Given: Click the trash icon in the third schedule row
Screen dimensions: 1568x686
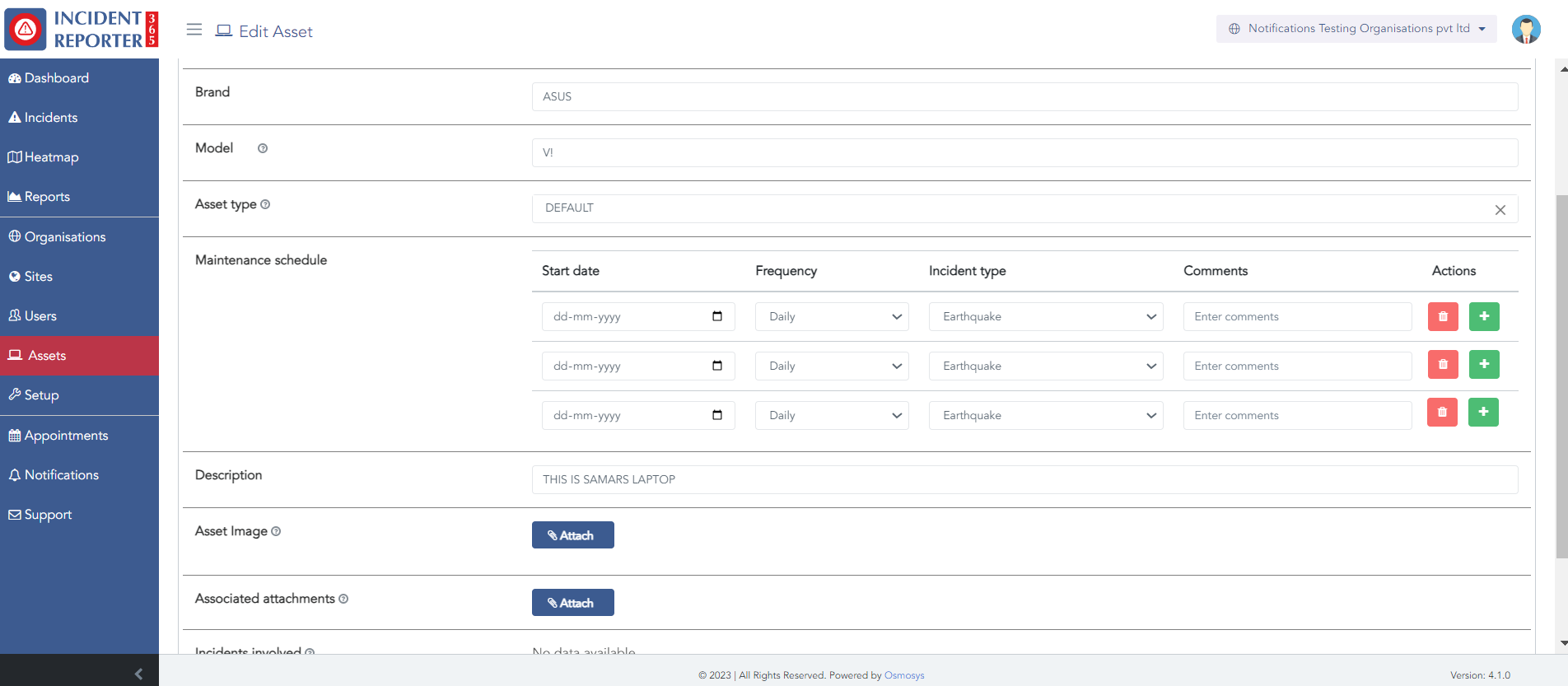Looking at the screenshot, I should [1442, 413].
